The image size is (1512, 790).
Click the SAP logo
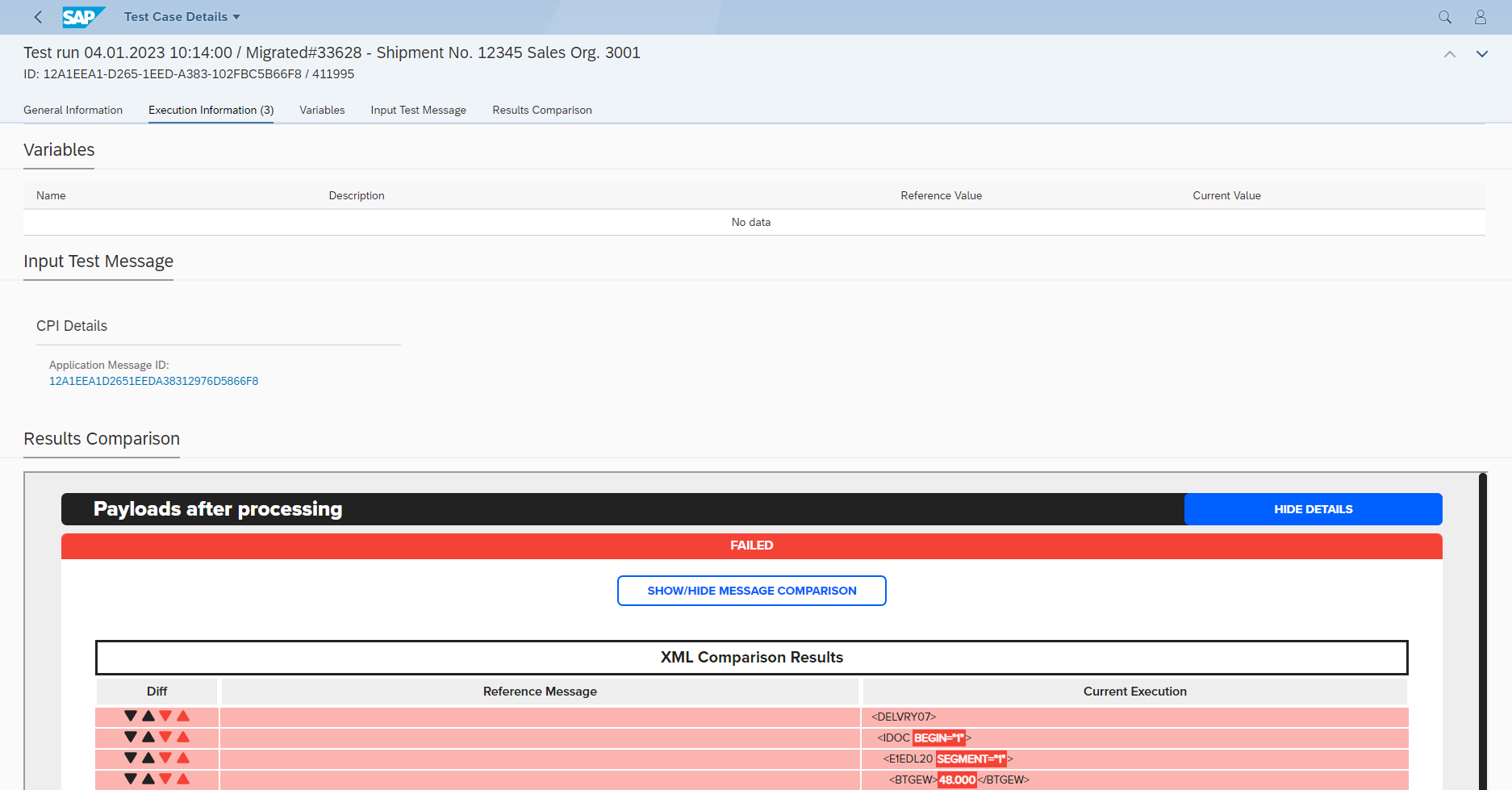click(82, 17)
